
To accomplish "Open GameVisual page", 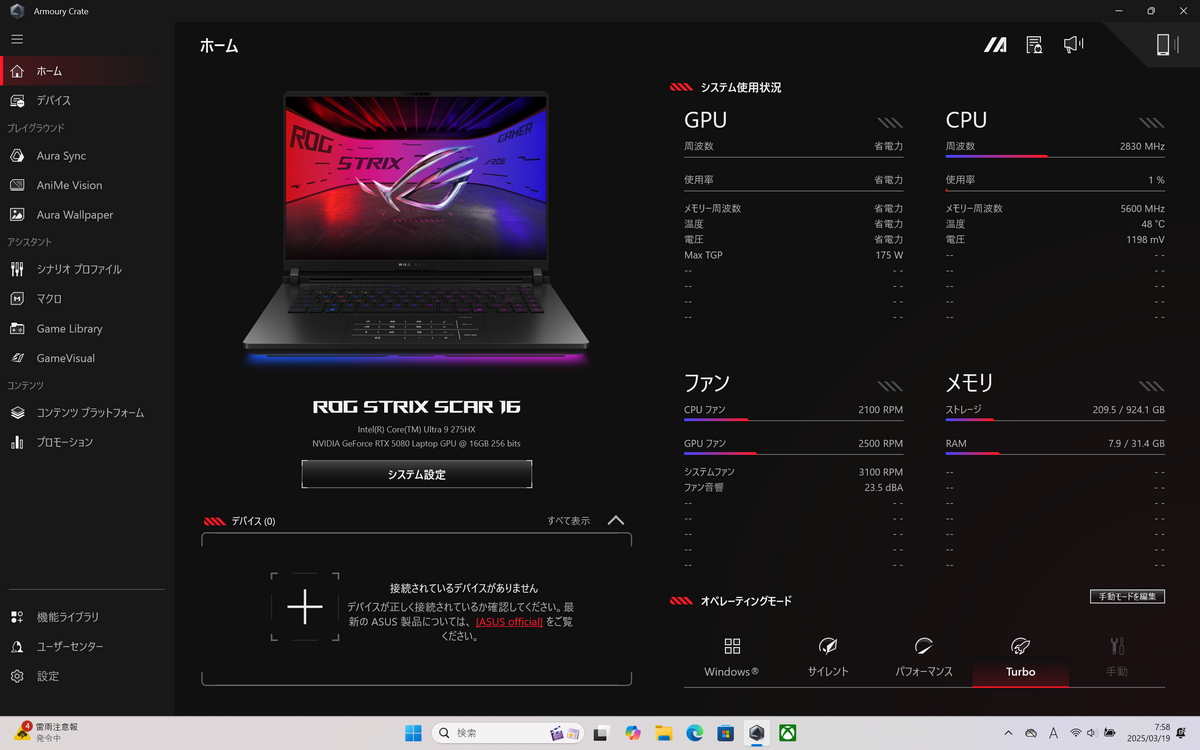I will coord(87,358).
